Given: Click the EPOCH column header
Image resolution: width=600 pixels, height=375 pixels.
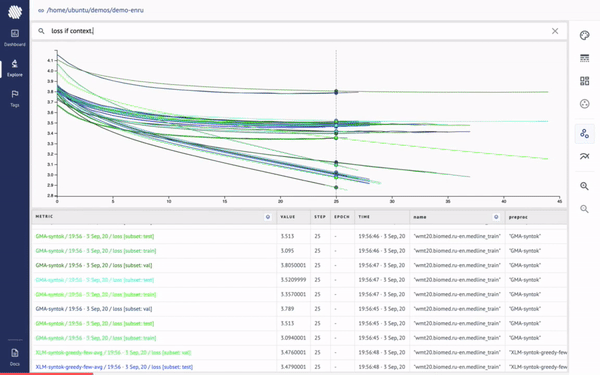Looking at the screenshot, I should [x=342, y=217].
